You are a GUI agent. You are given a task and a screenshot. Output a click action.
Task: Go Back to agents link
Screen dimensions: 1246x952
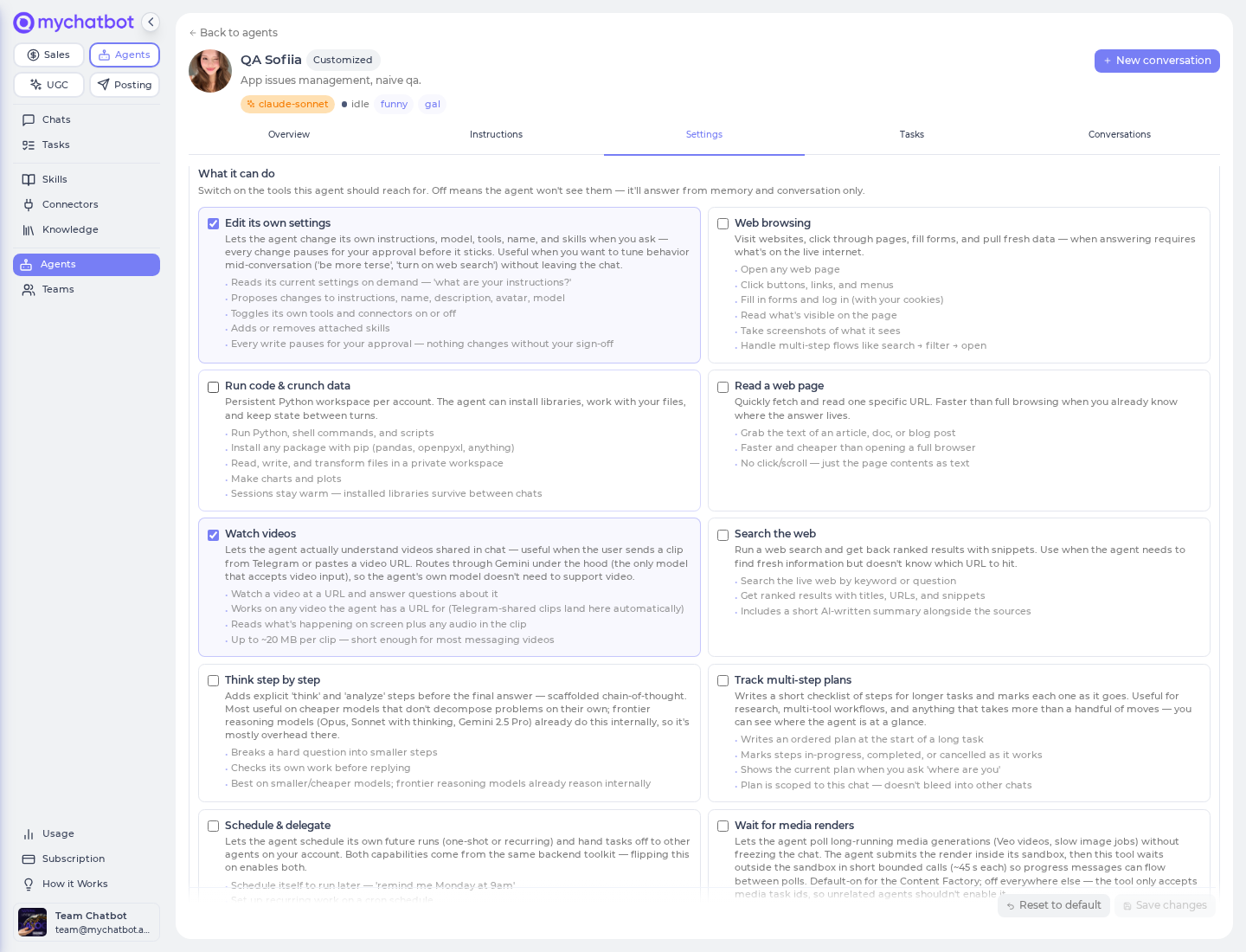[233, 33]
